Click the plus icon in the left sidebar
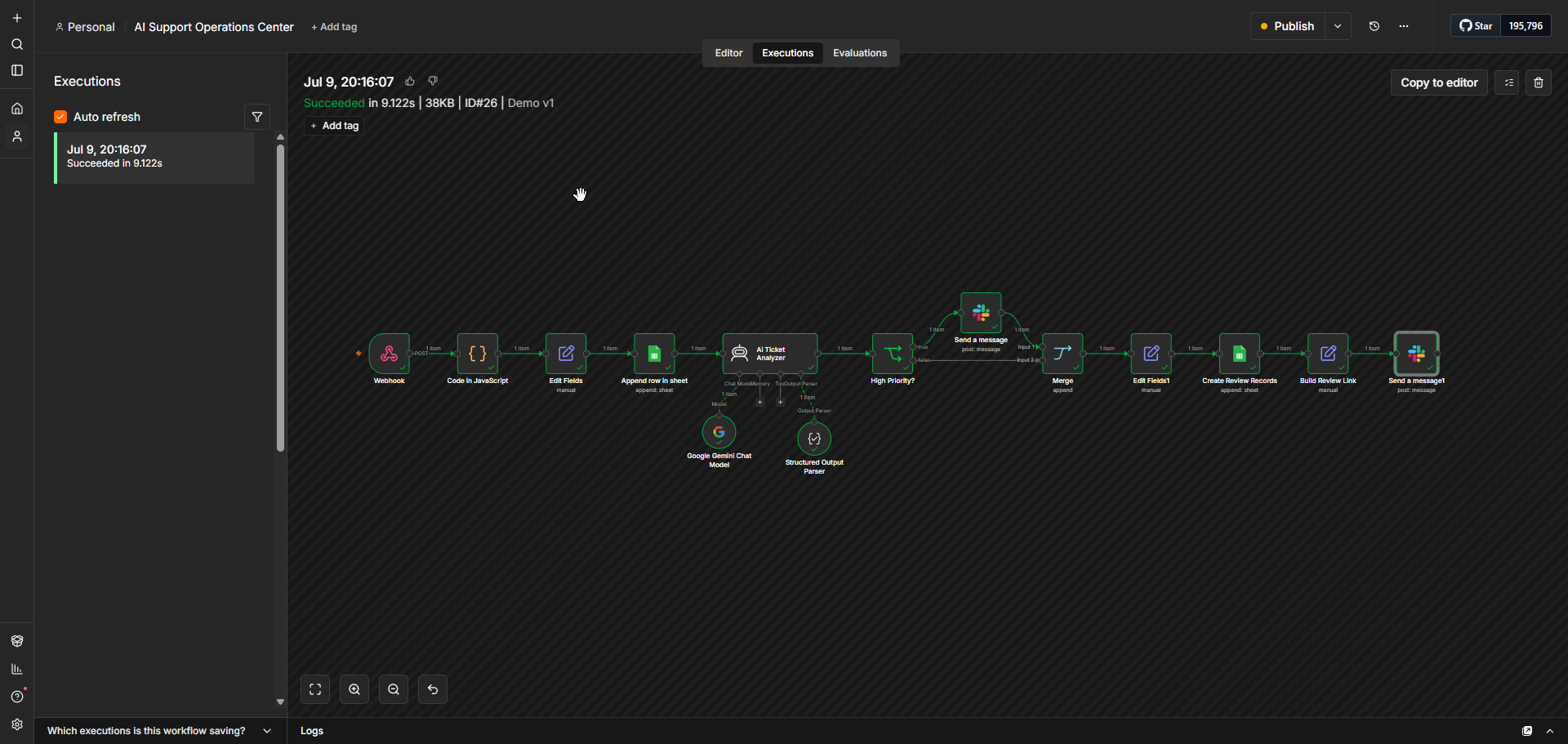Screen dimensions: 1568x744 [17, 18]
